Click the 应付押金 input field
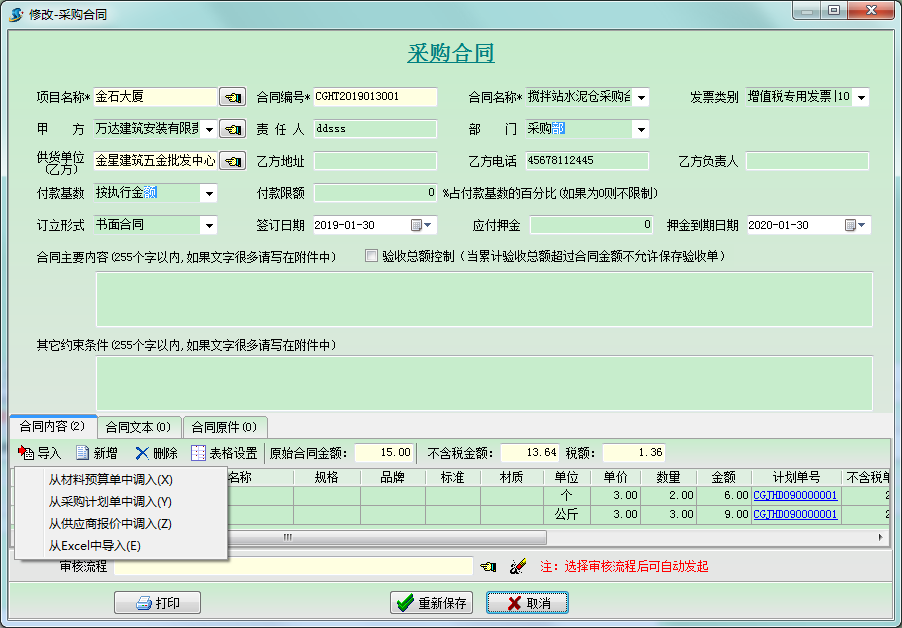Screen dimensions: 902x628 pyautogui.click(x=591, y=225)
